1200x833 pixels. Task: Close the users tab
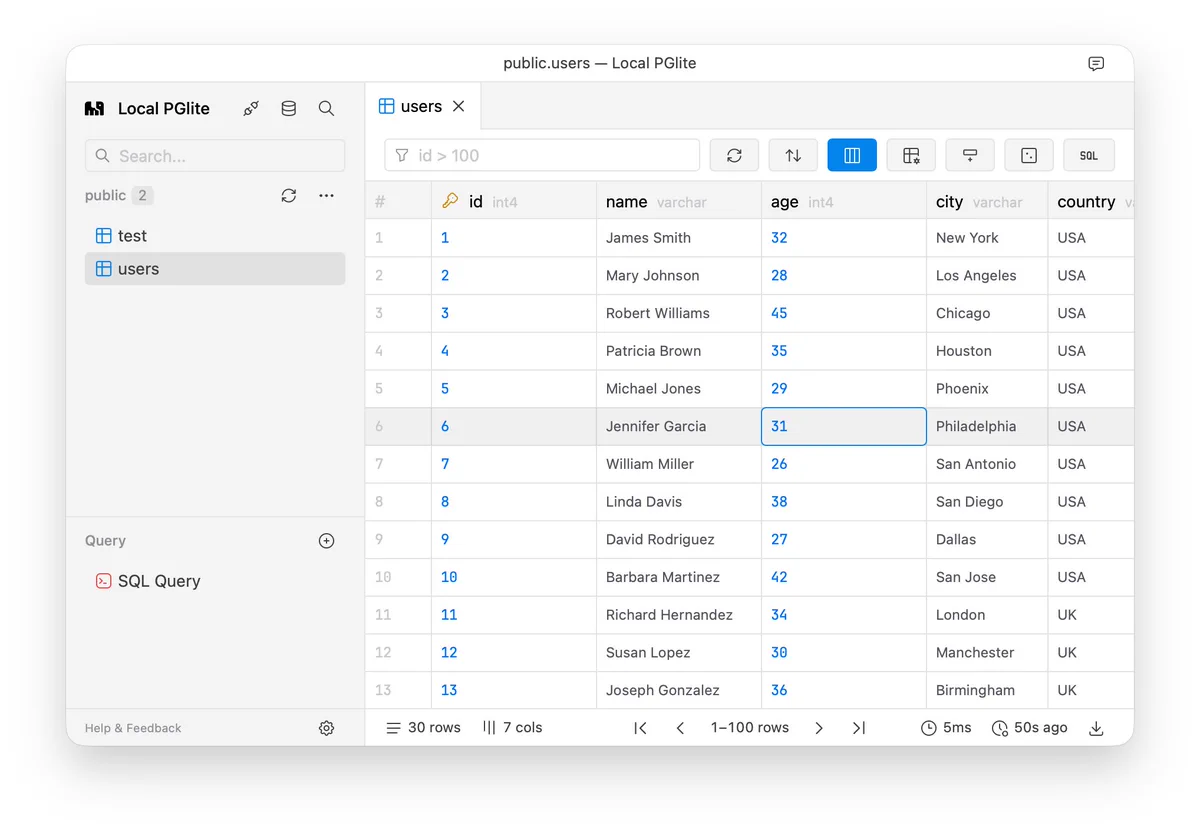(x=458, y=106)
